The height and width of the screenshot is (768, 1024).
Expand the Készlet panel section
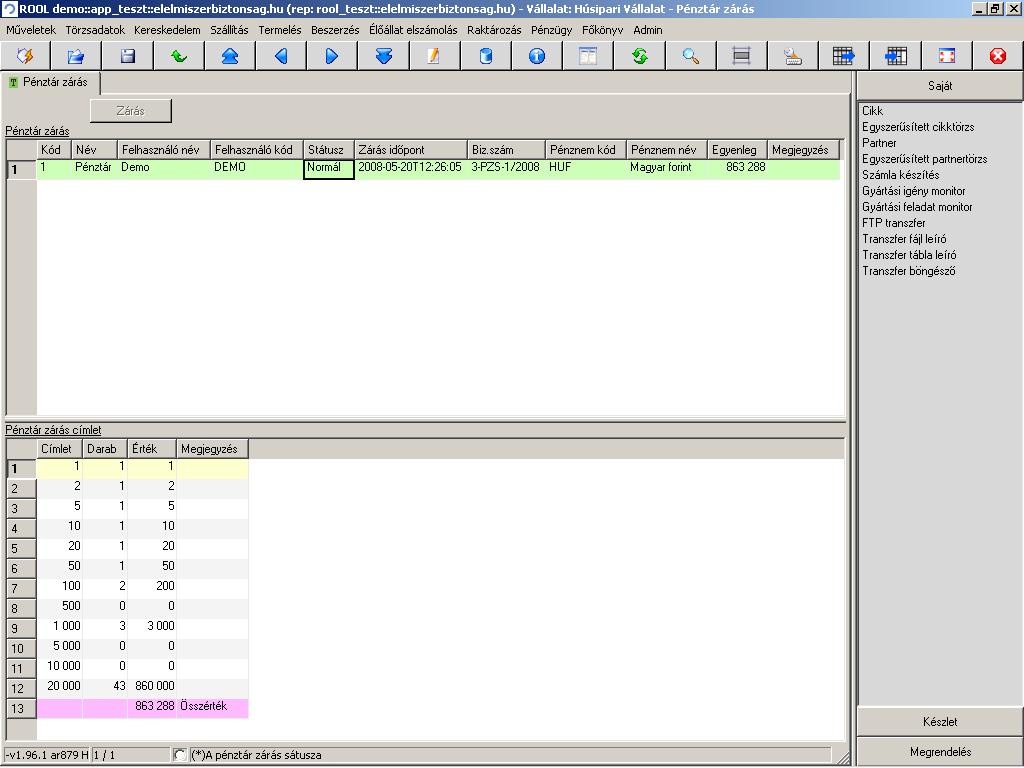[940, 722]
